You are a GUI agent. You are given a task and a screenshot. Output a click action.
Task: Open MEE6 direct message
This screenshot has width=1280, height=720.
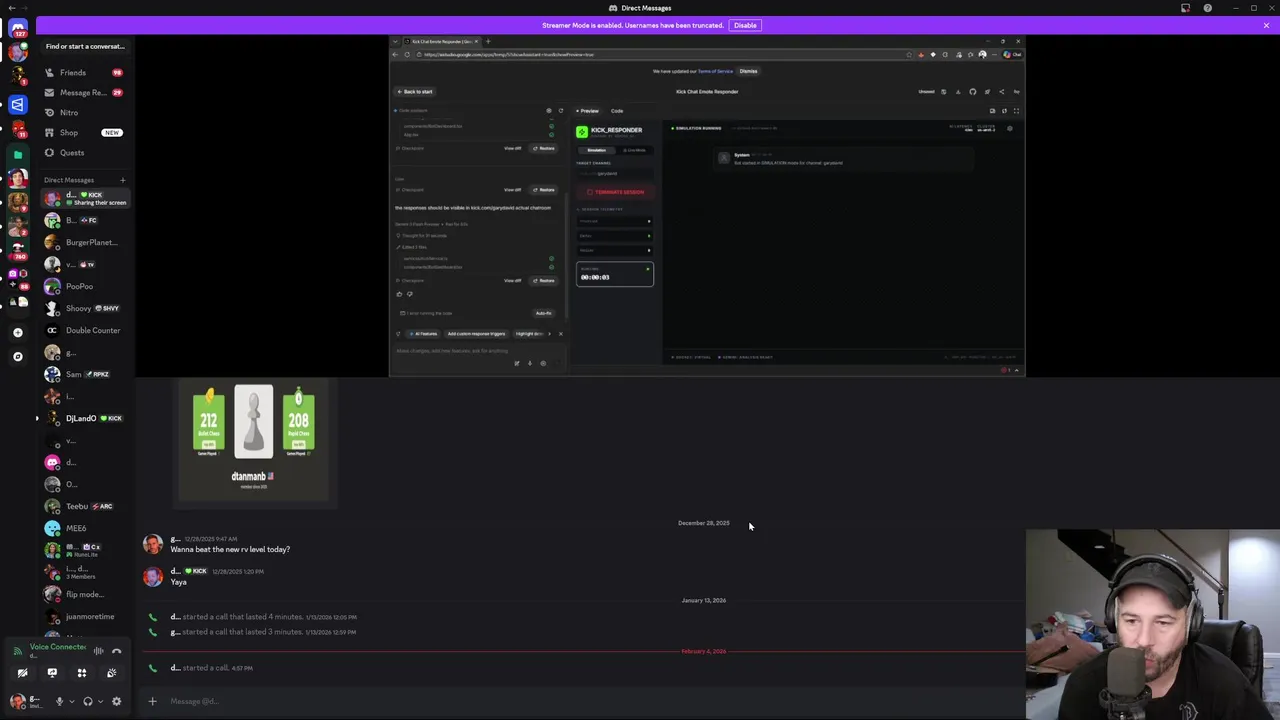84,528
